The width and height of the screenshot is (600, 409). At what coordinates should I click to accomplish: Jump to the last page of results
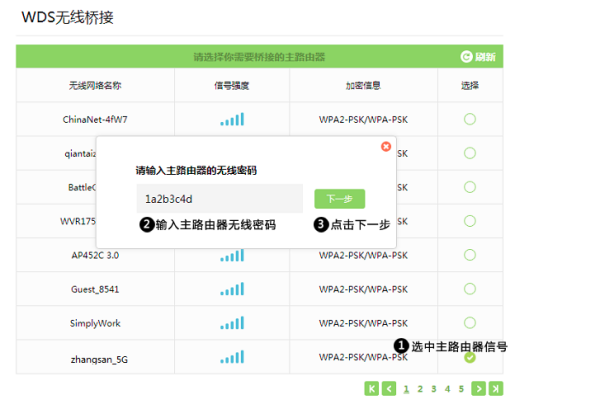(495, 388)
